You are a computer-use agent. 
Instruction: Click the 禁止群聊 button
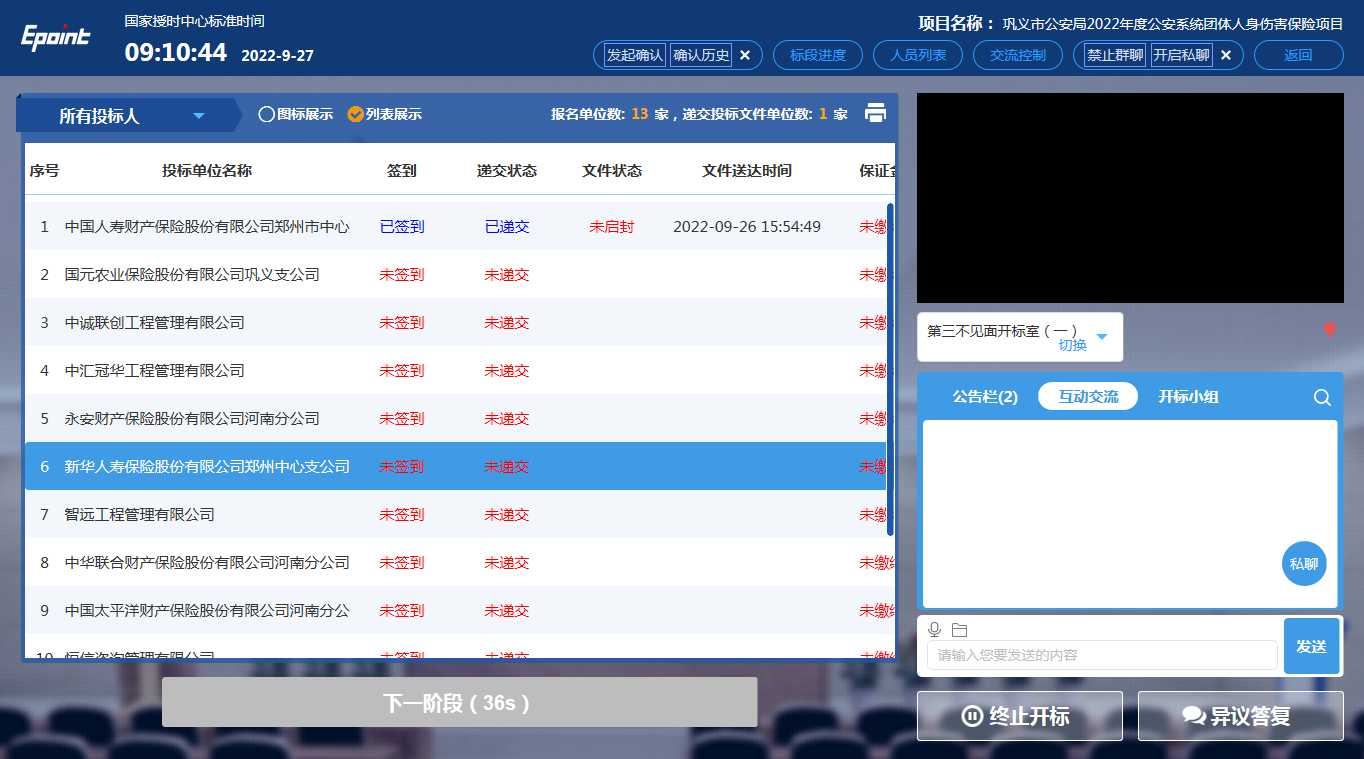pos(1115,55)
